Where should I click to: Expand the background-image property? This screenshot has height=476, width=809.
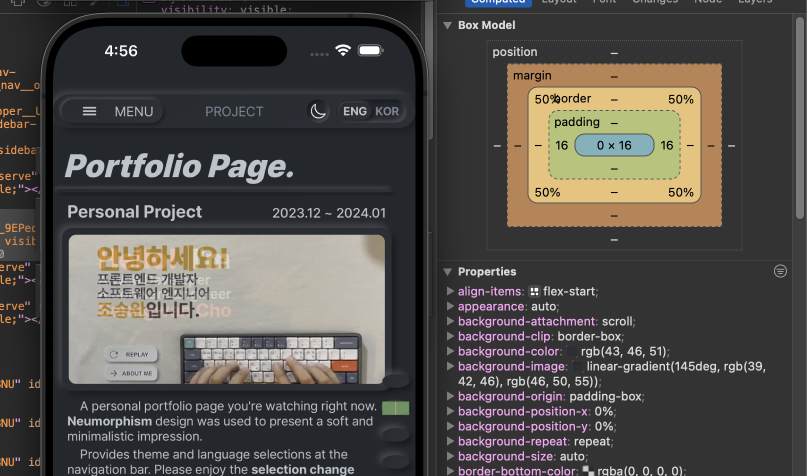[450, 366]
